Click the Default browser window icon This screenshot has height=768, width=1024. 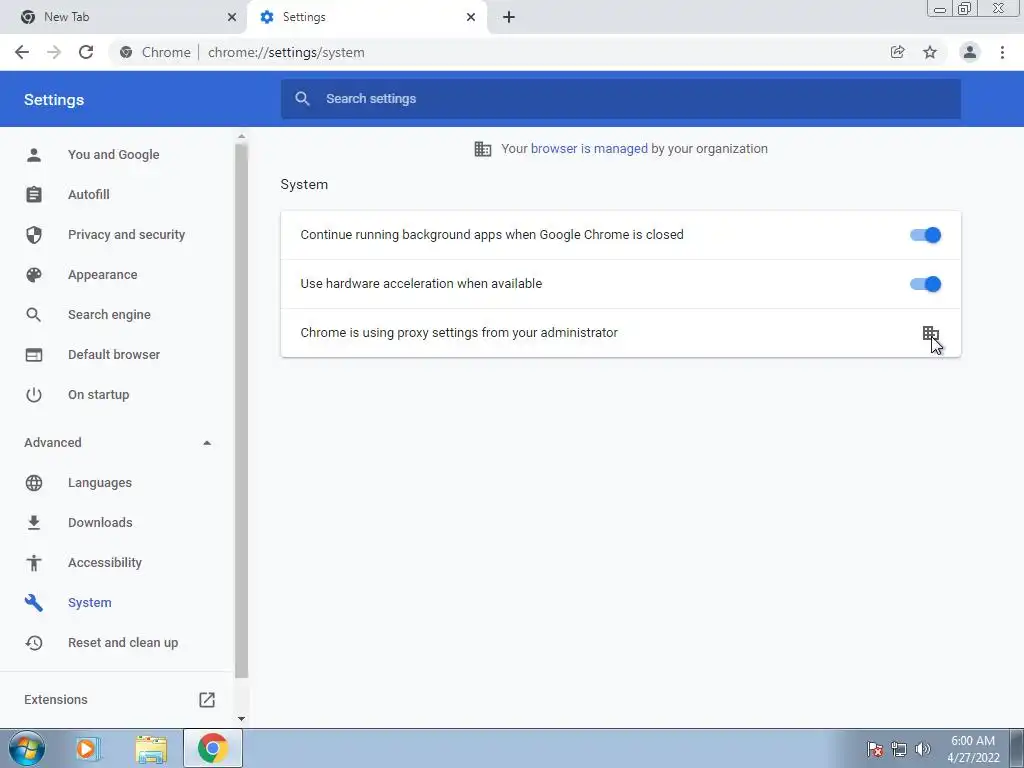coord(34,355)
